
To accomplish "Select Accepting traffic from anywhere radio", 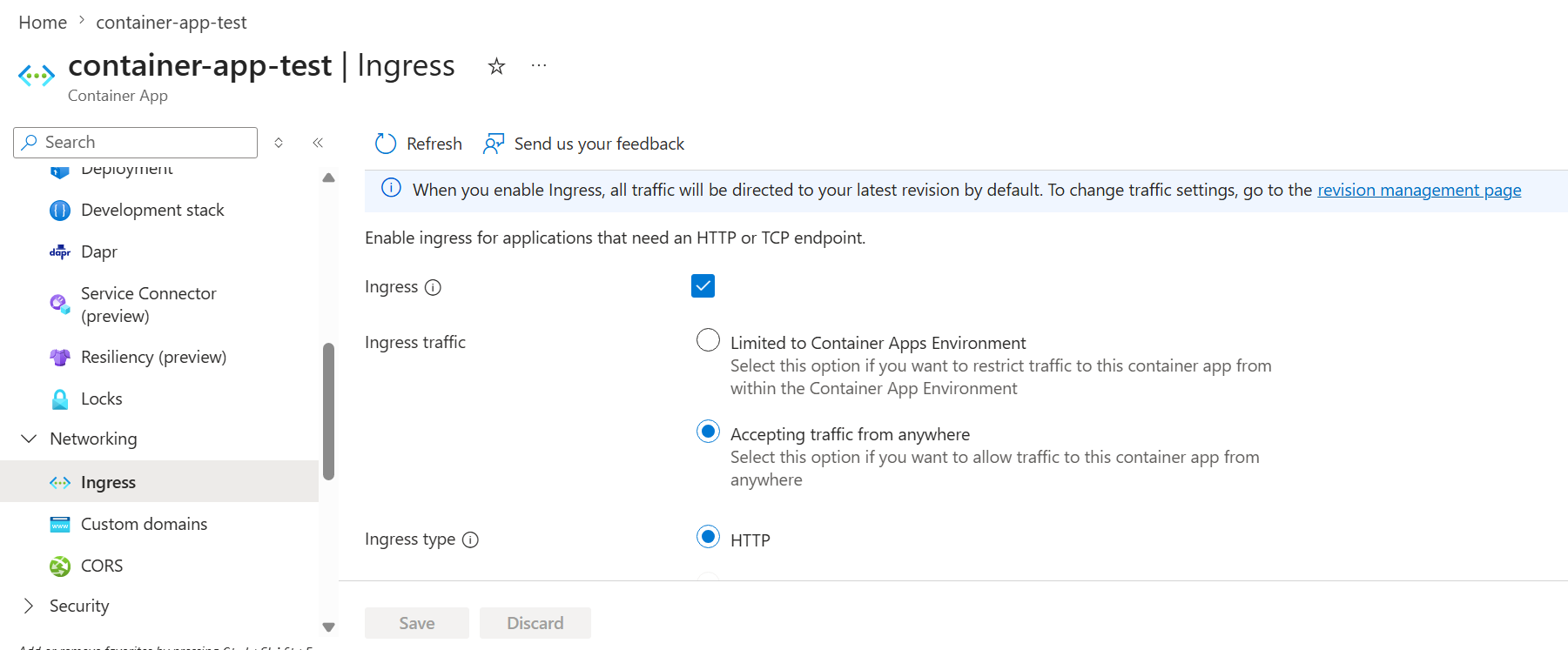I will tap(708, 431).
